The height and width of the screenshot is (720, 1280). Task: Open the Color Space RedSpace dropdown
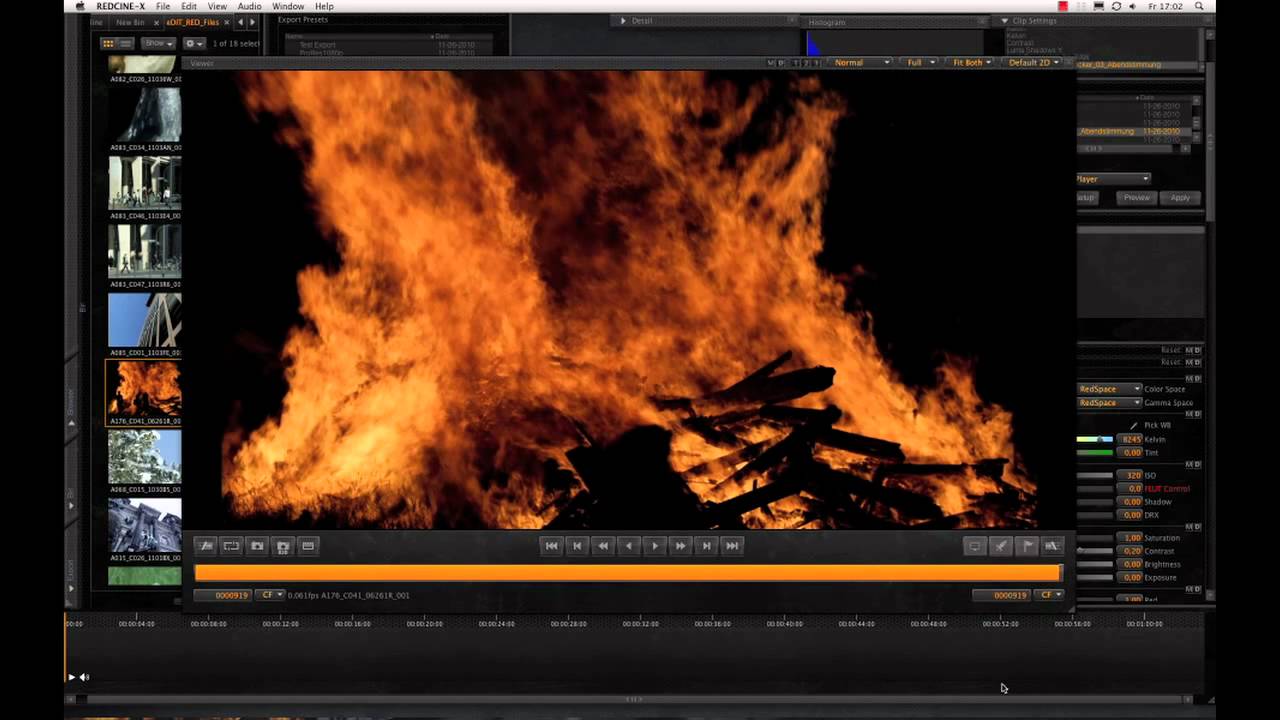[x=1109, y=389]
